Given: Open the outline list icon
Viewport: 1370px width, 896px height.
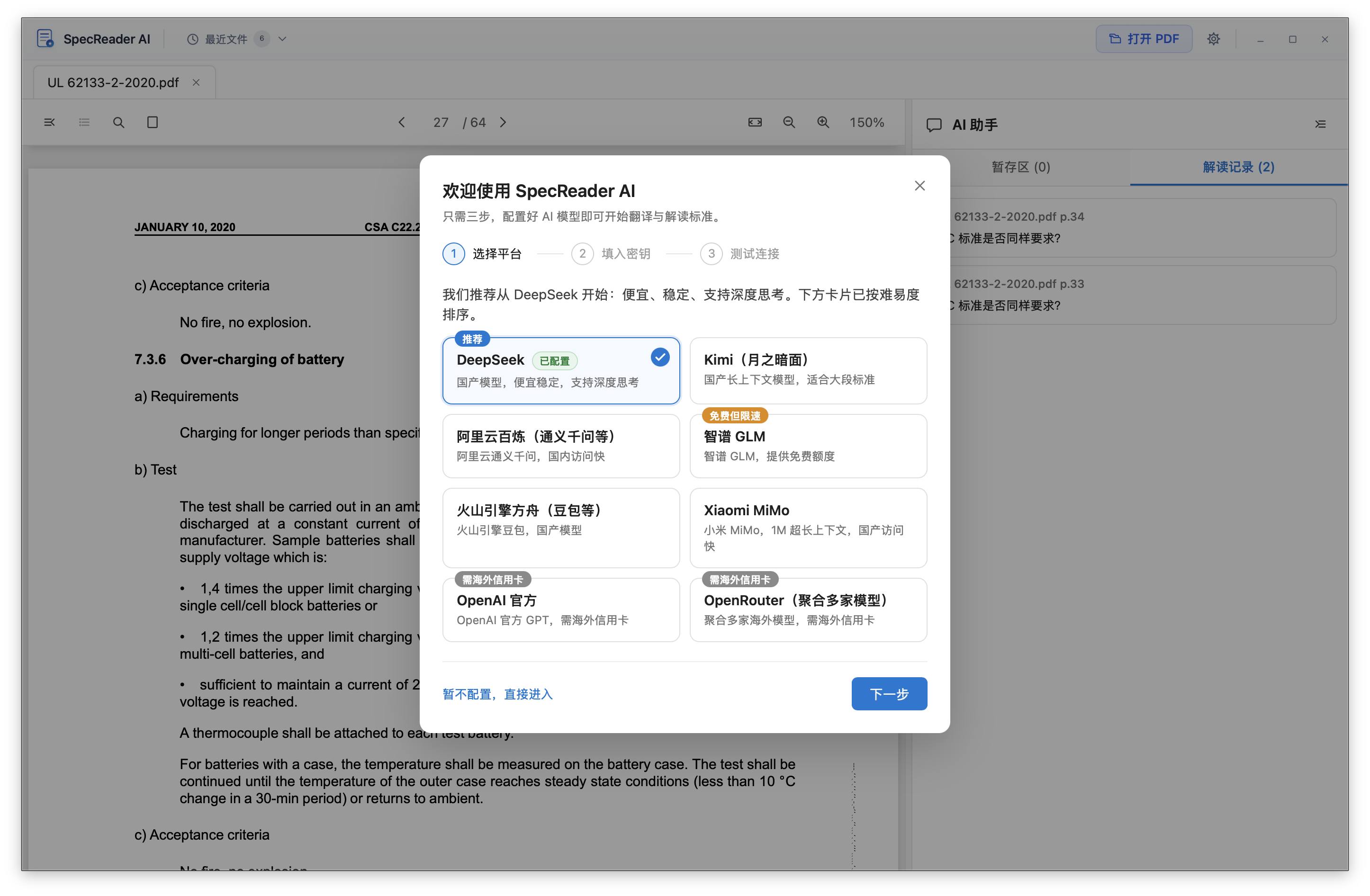Looking at the screenshot, I should pyautogui.click(x=84, y=122).
